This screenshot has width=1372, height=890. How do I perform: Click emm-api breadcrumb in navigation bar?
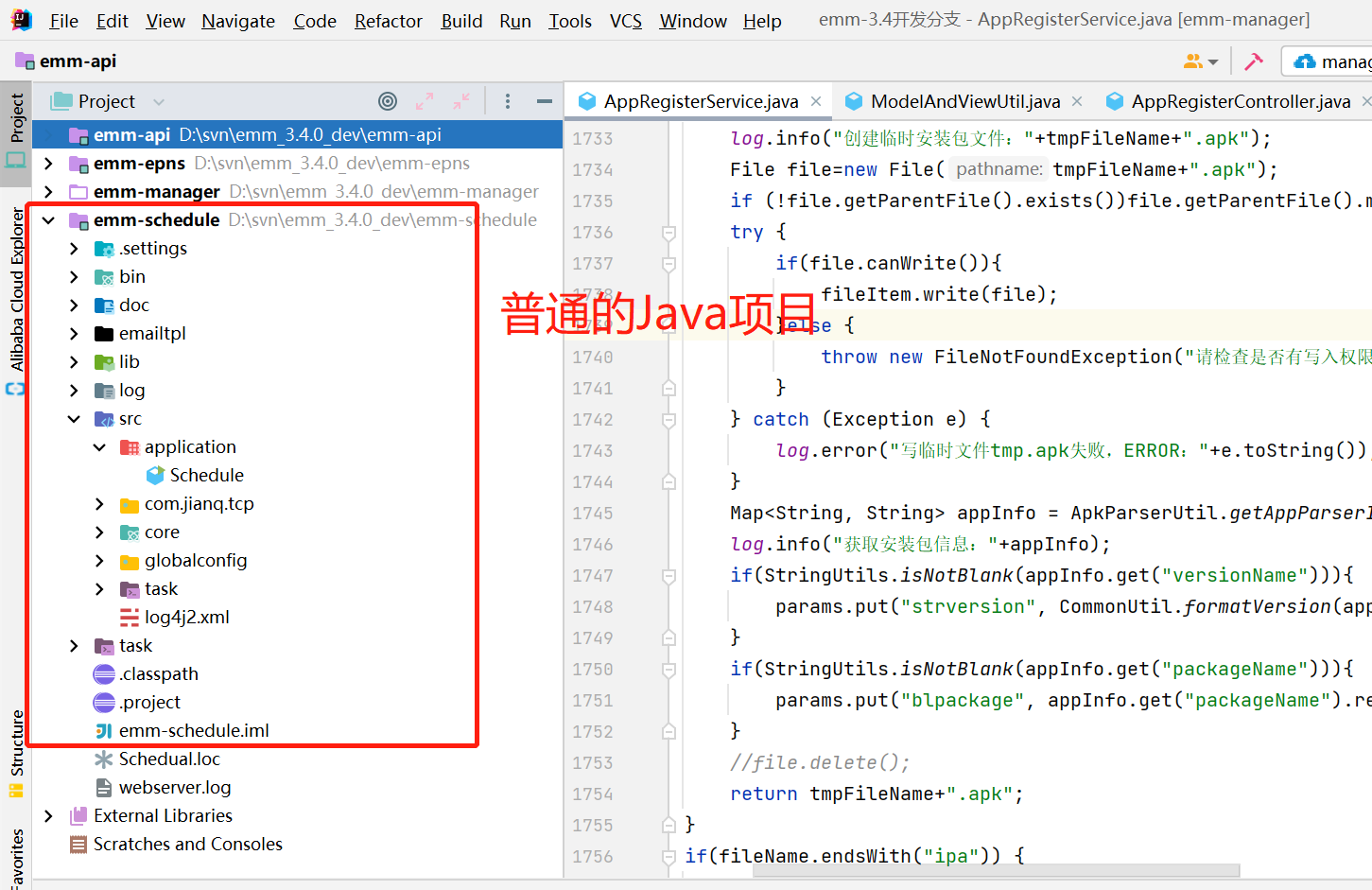(66, 61)
